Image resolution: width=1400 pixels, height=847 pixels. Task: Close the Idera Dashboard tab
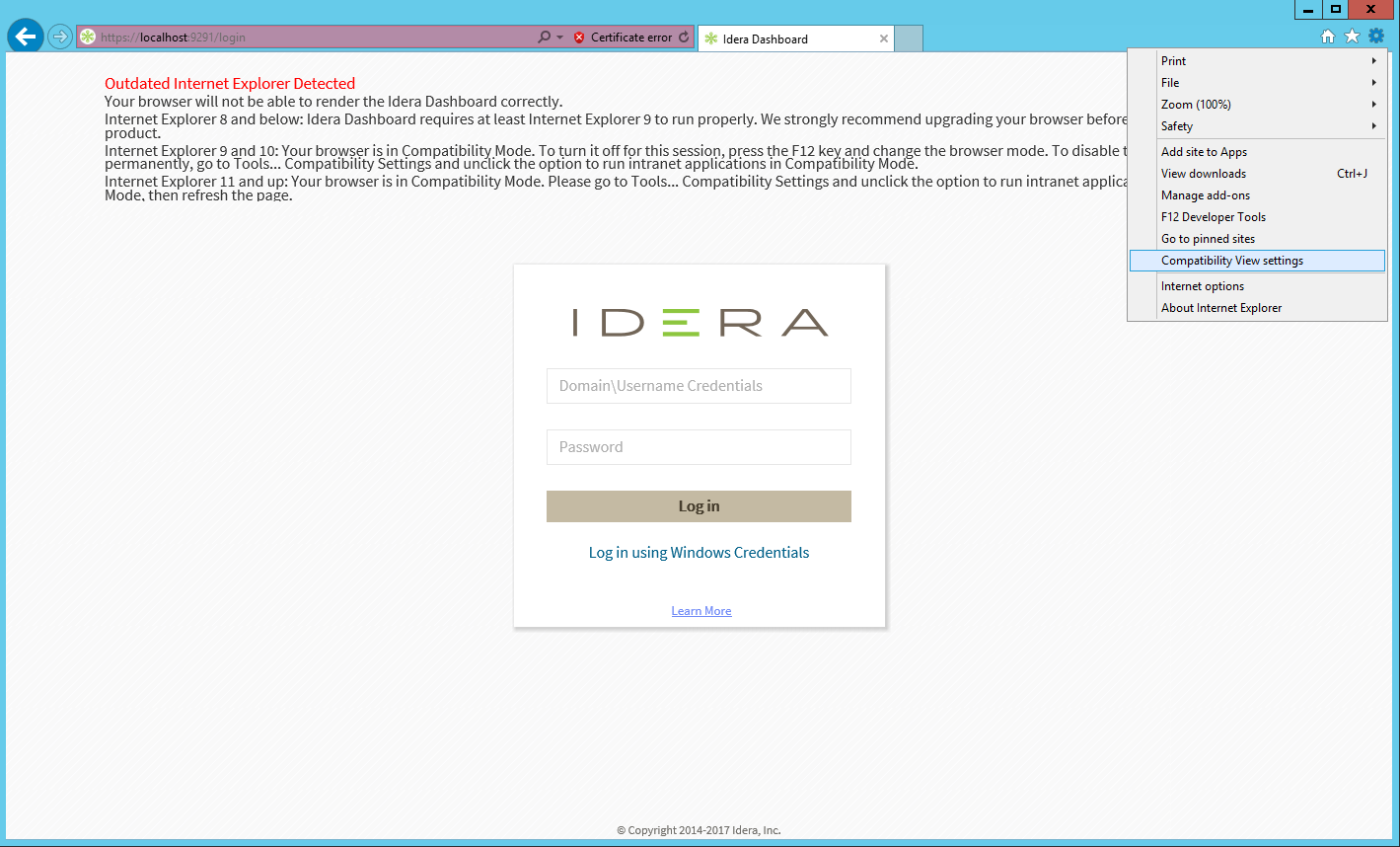coord(884,39)
